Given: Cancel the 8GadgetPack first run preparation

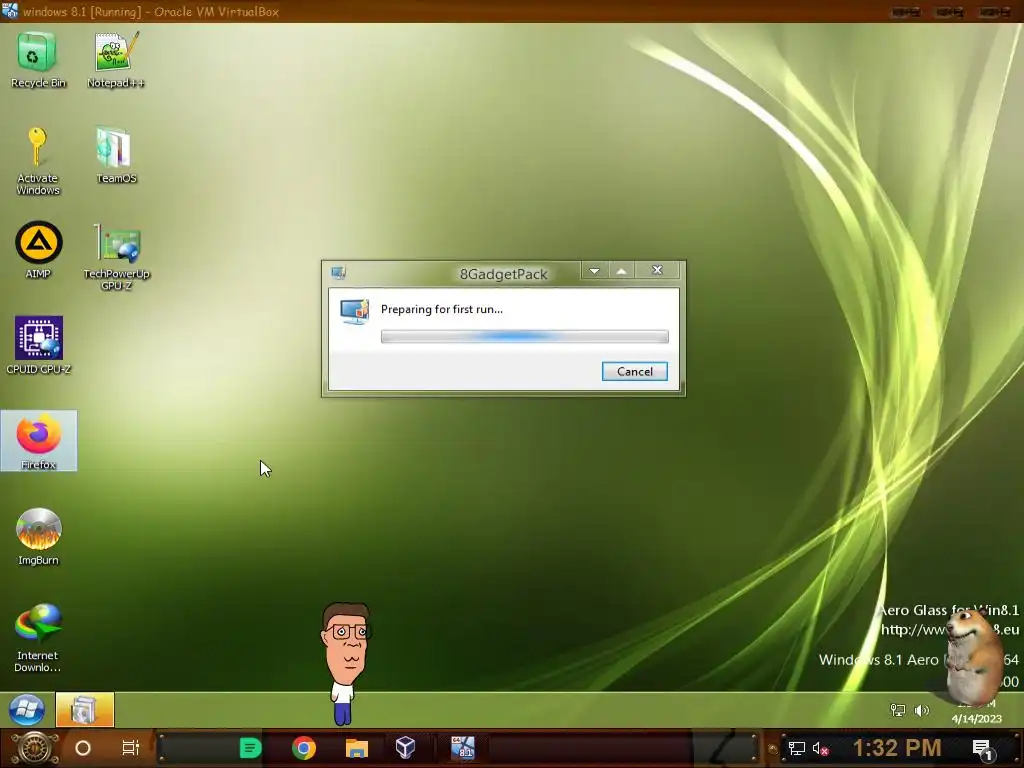Looking at the screenshot, I should pos(635,372).
